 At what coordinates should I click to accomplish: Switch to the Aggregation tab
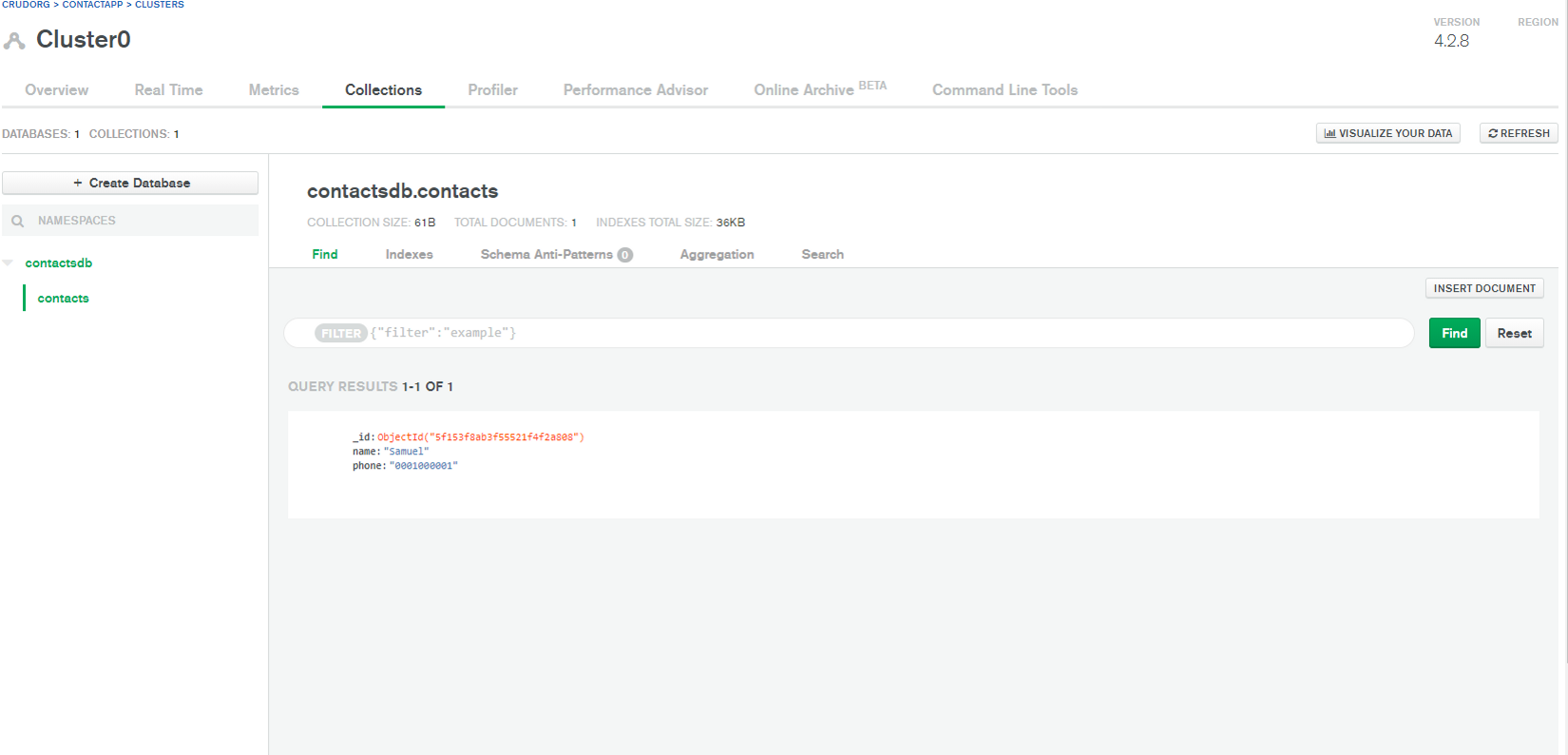(717, 255)
